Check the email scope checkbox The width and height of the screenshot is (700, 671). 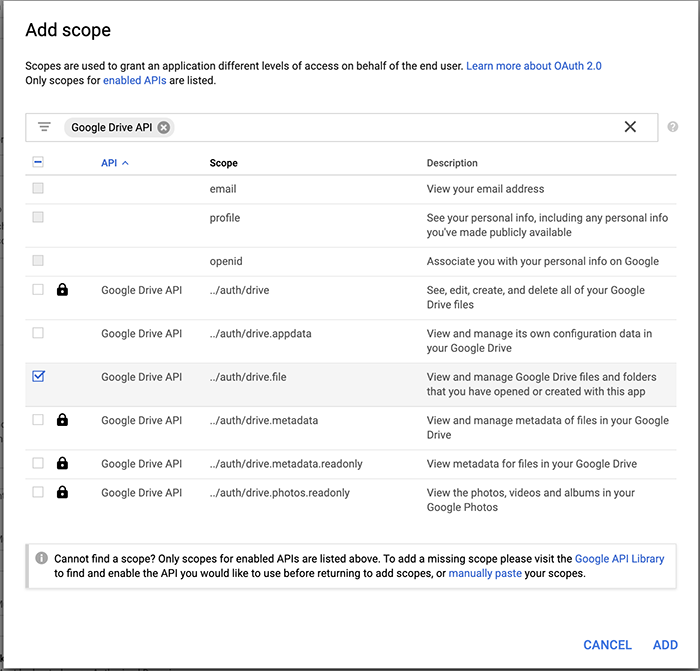tap(38, 188)
